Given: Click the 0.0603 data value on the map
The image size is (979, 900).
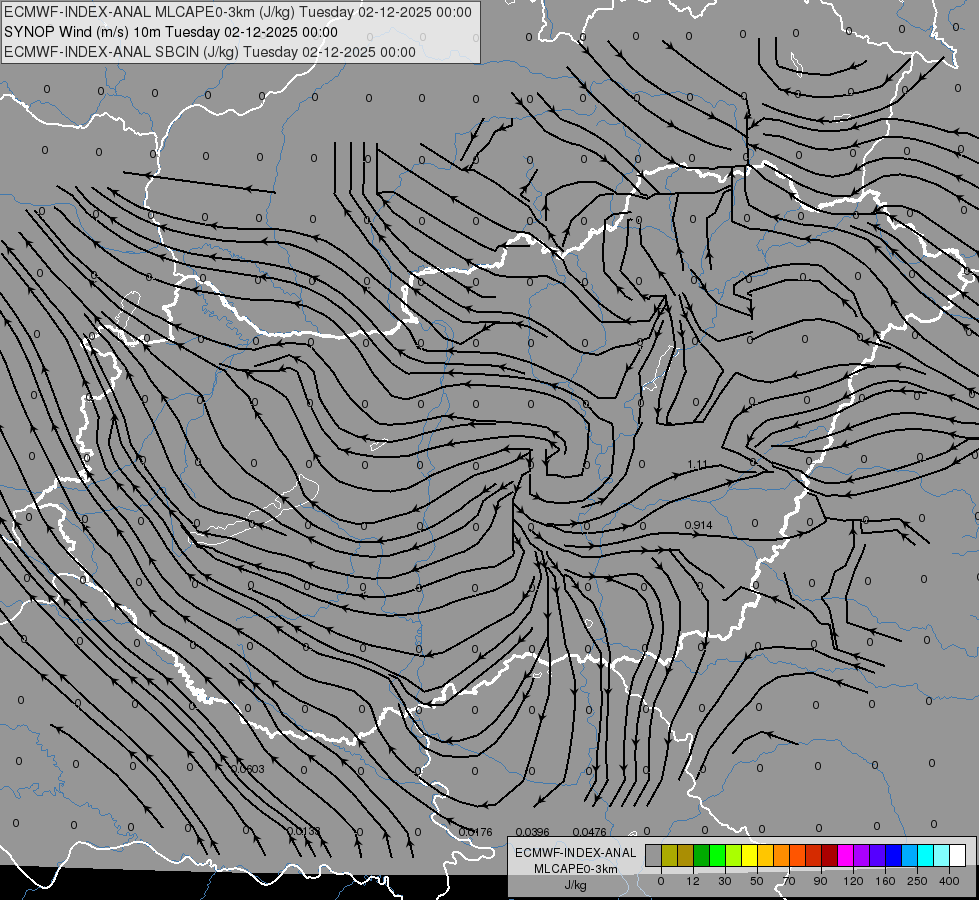Looking at the screenshot, I should 248,769.
